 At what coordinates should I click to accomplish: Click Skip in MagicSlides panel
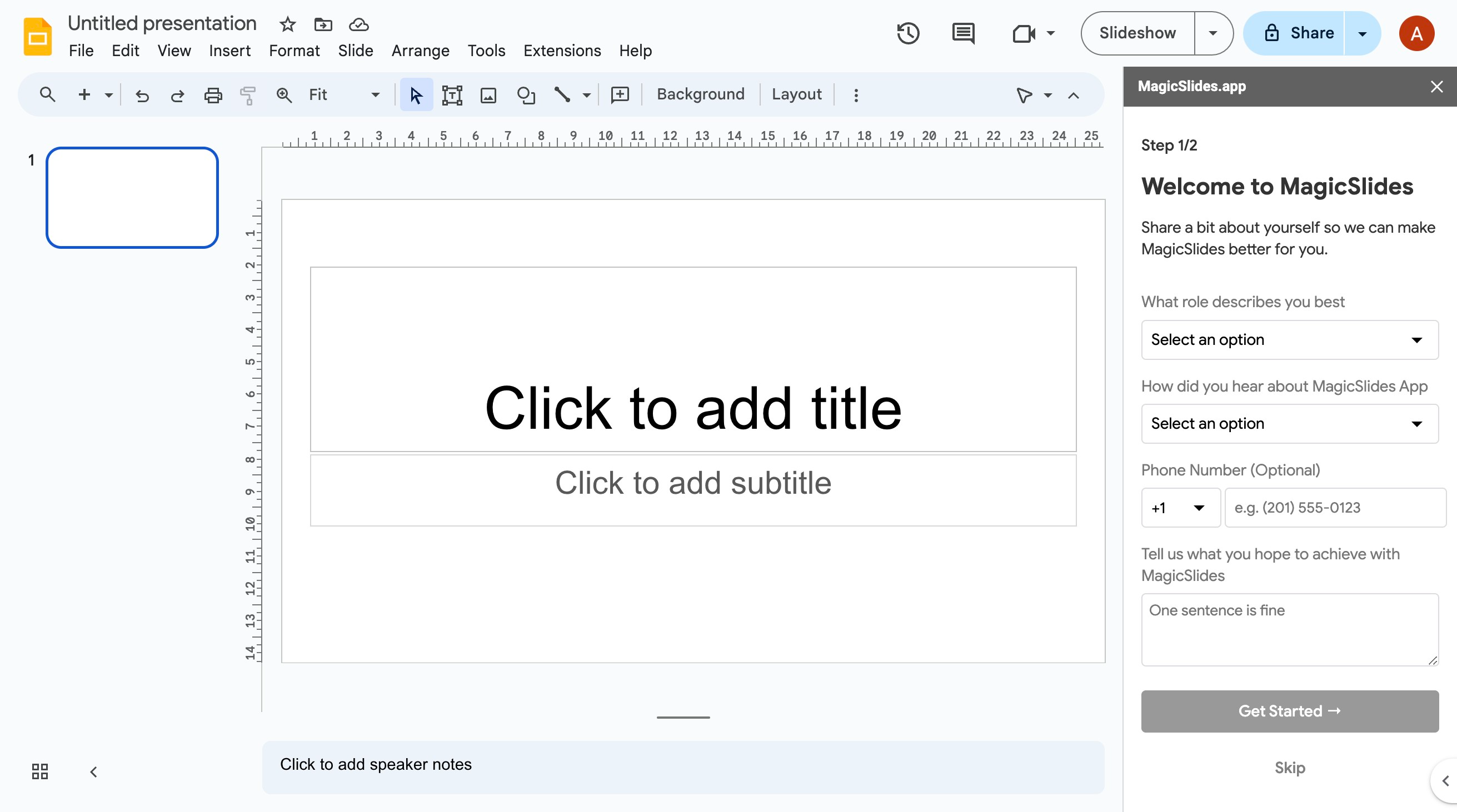tap(1289, 768)
